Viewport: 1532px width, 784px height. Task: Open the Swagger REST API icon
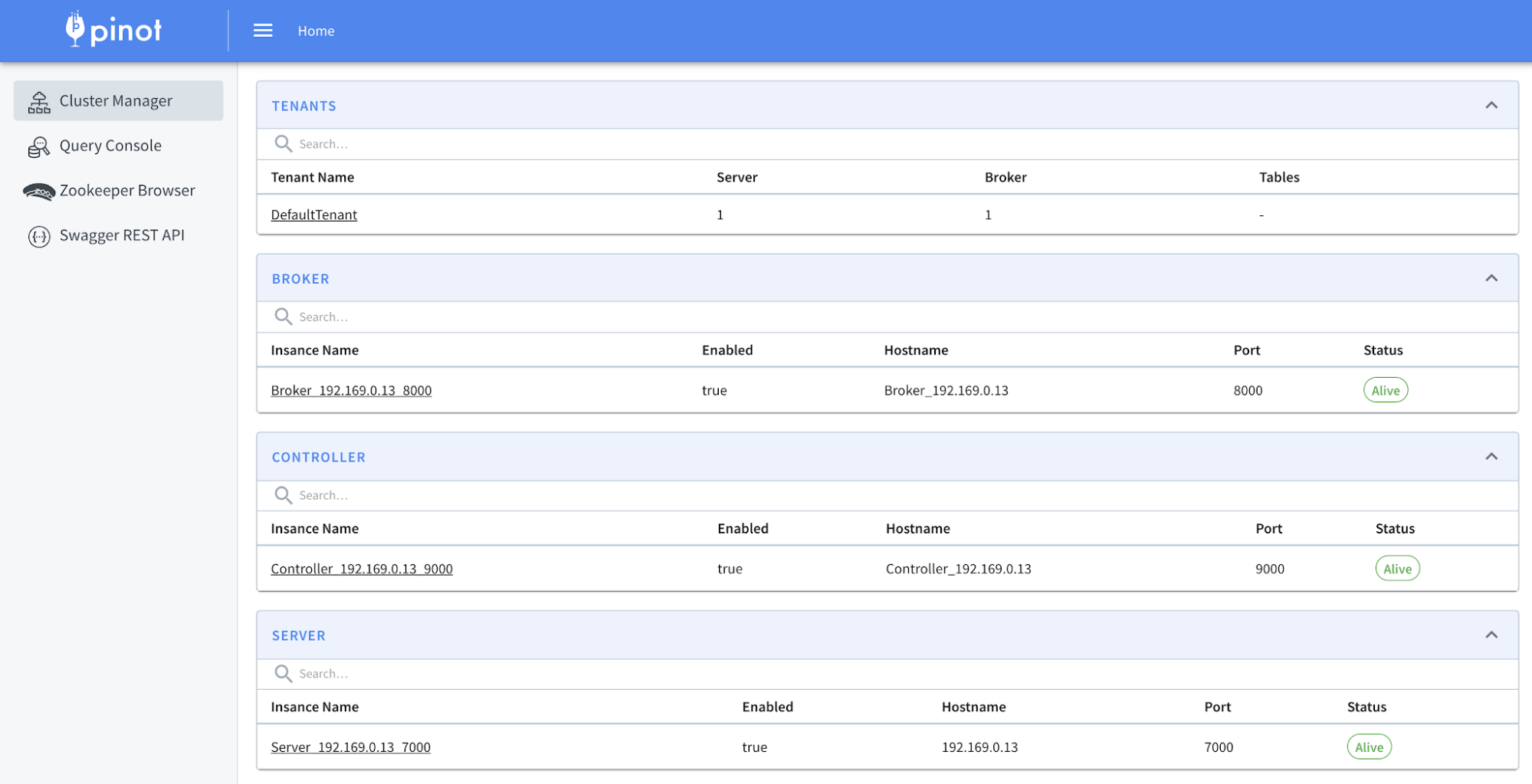[38, 236]
